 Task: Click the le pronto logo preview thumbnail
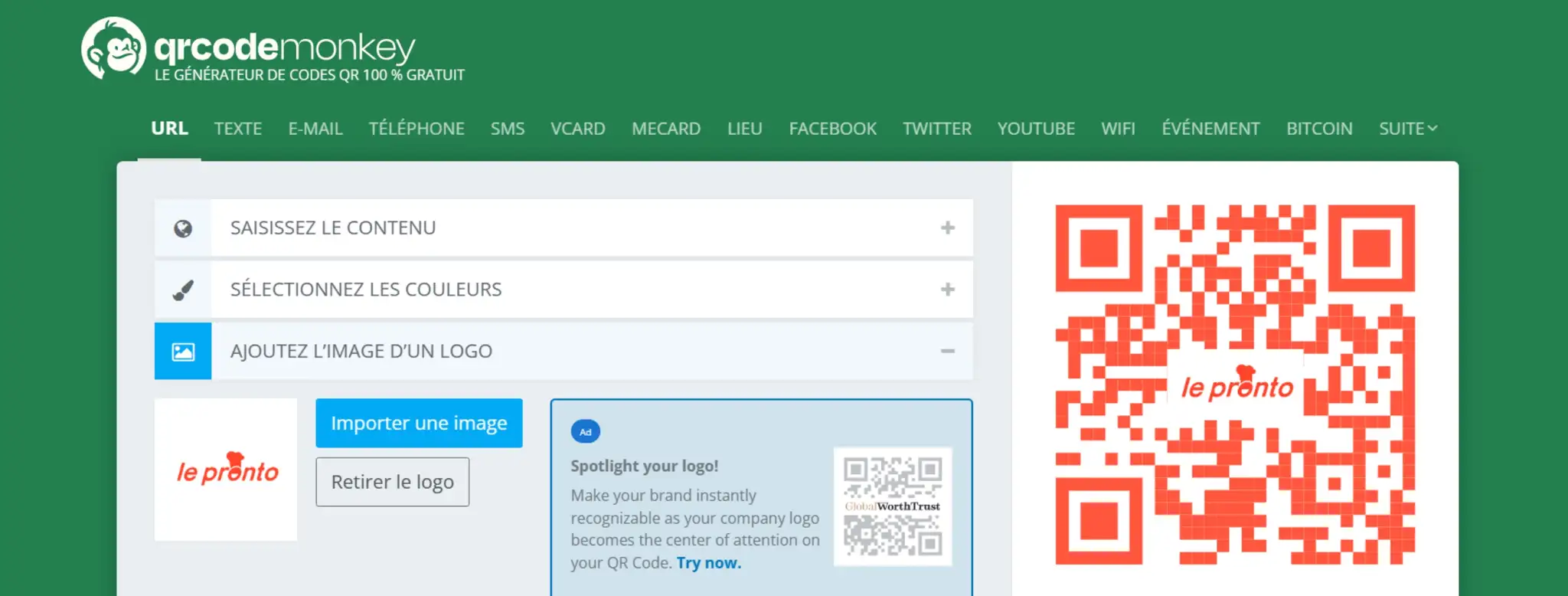point(226,470)
